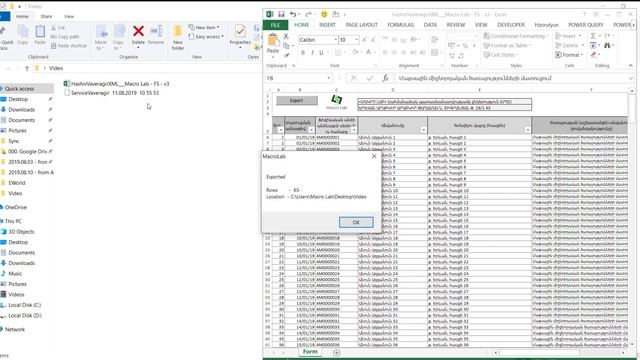Image resolution: width=640 pixels, height=360 pixels.
Task: Open Music under This PC
Action: click(15, 273)
